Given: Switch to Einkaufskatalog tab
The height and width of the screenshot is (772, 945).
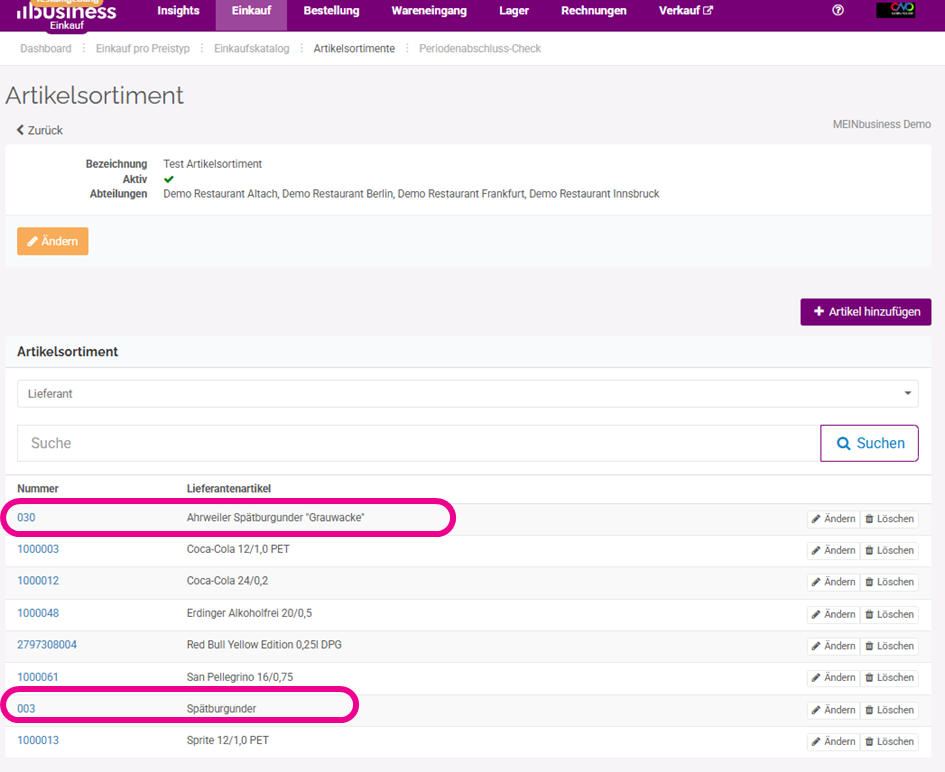Looking at the screenshot, I should point(252,48).
